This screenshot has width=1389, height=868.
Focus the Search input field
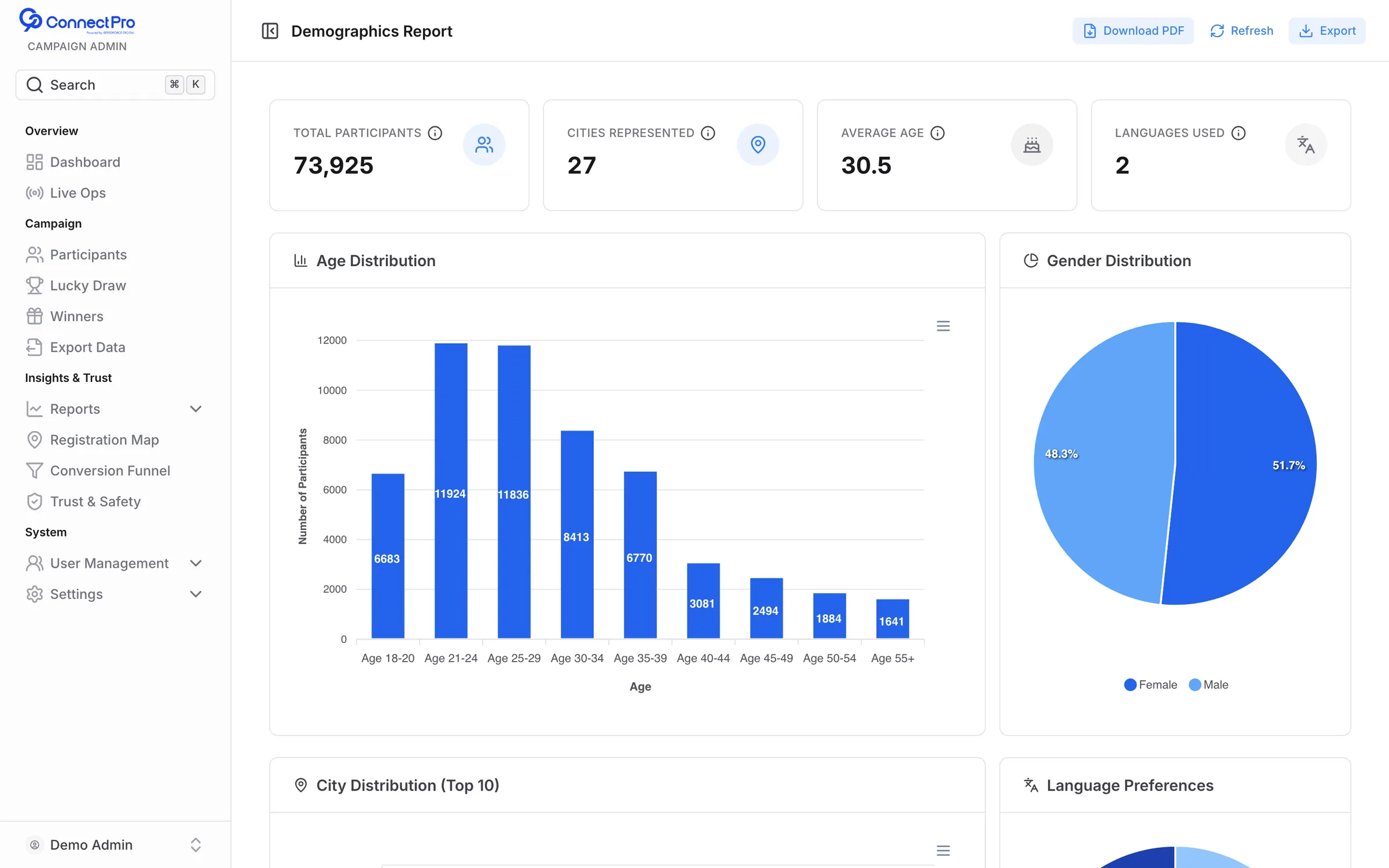115,85
